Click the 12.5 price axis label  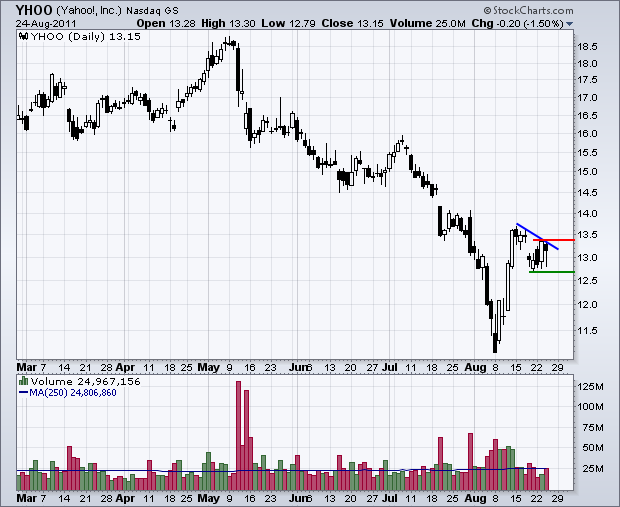coord(587,280)
